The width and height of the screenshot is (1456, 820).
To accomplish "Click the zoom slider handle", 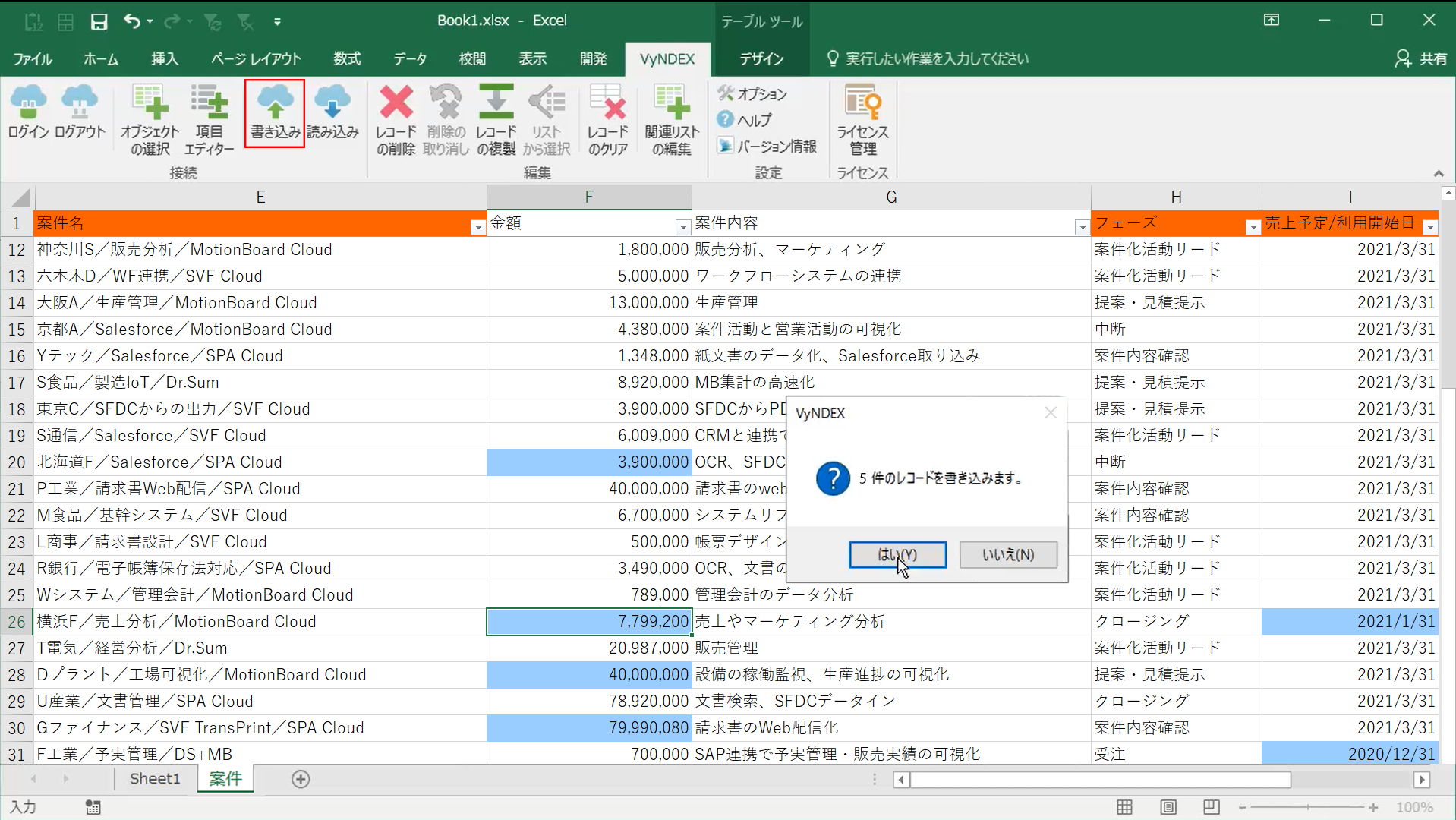I will click(1308, 808).
